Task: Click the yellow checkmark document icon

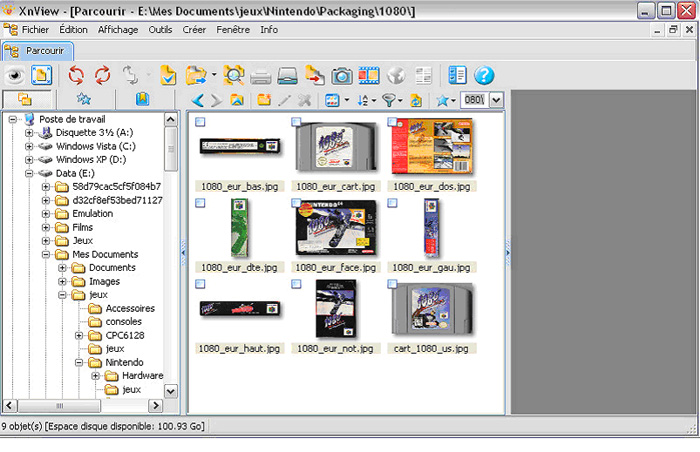Action: [x=168, y=75]
